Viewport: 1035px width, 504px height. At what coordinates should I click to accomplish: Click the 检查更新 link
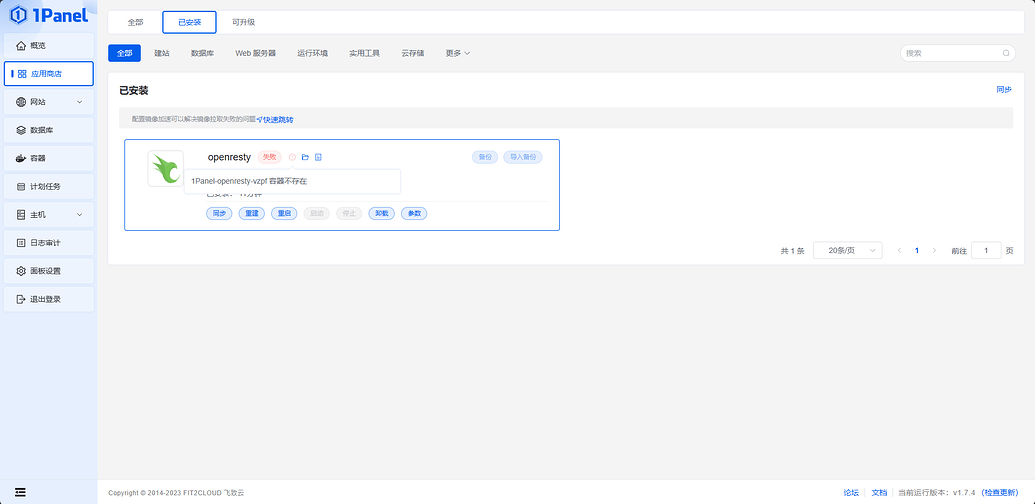[x=1002, y=493]
